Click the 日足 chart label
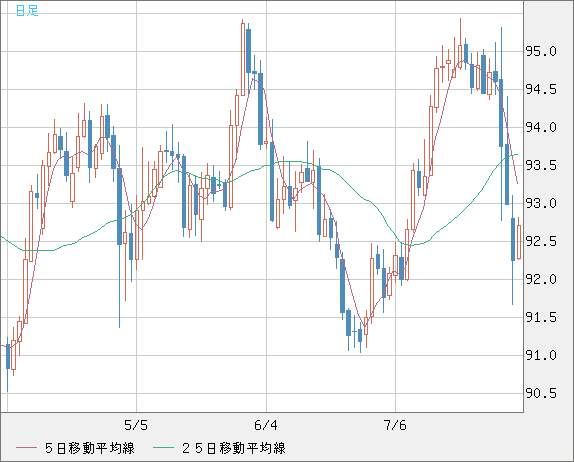The height and width of the screenshot is (462, 574). click(27, 11)
